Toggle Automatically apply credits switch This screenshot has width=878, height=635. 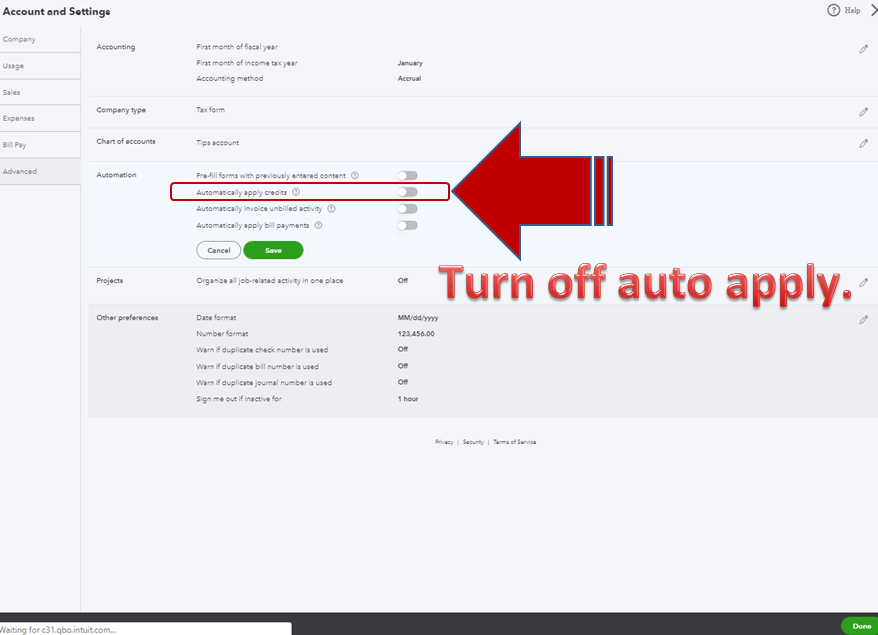[408, 192]
